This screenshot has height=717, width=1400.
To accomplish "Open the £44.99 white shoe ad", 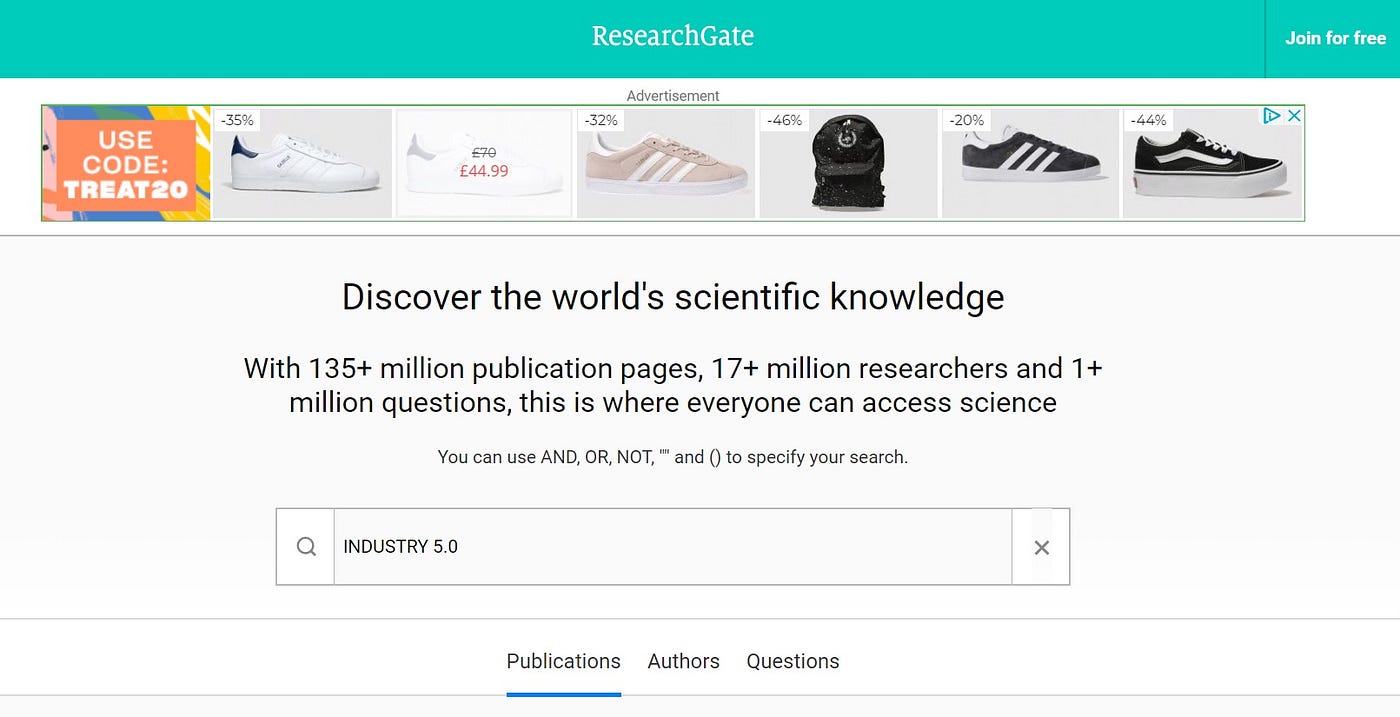I will click(x=484, y=163).
